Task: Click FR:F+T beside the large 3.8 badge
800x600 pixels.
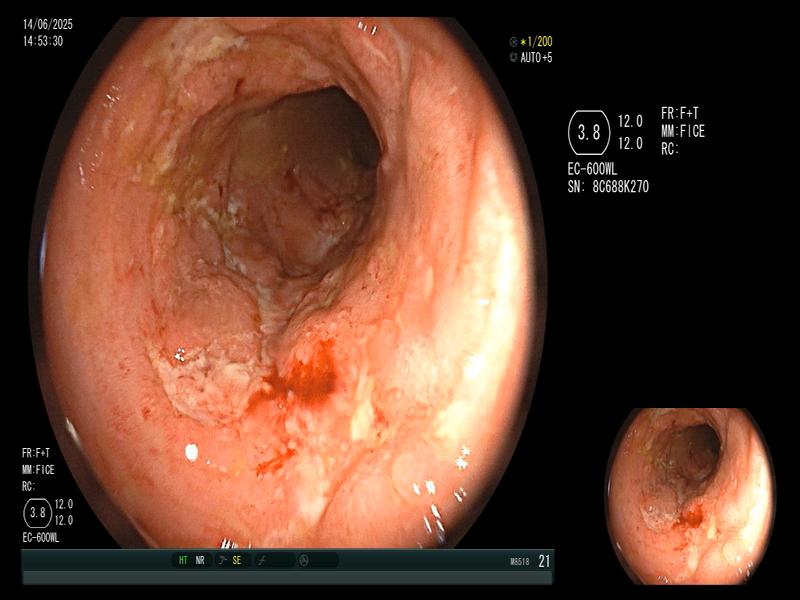Action: pos(680,113)
